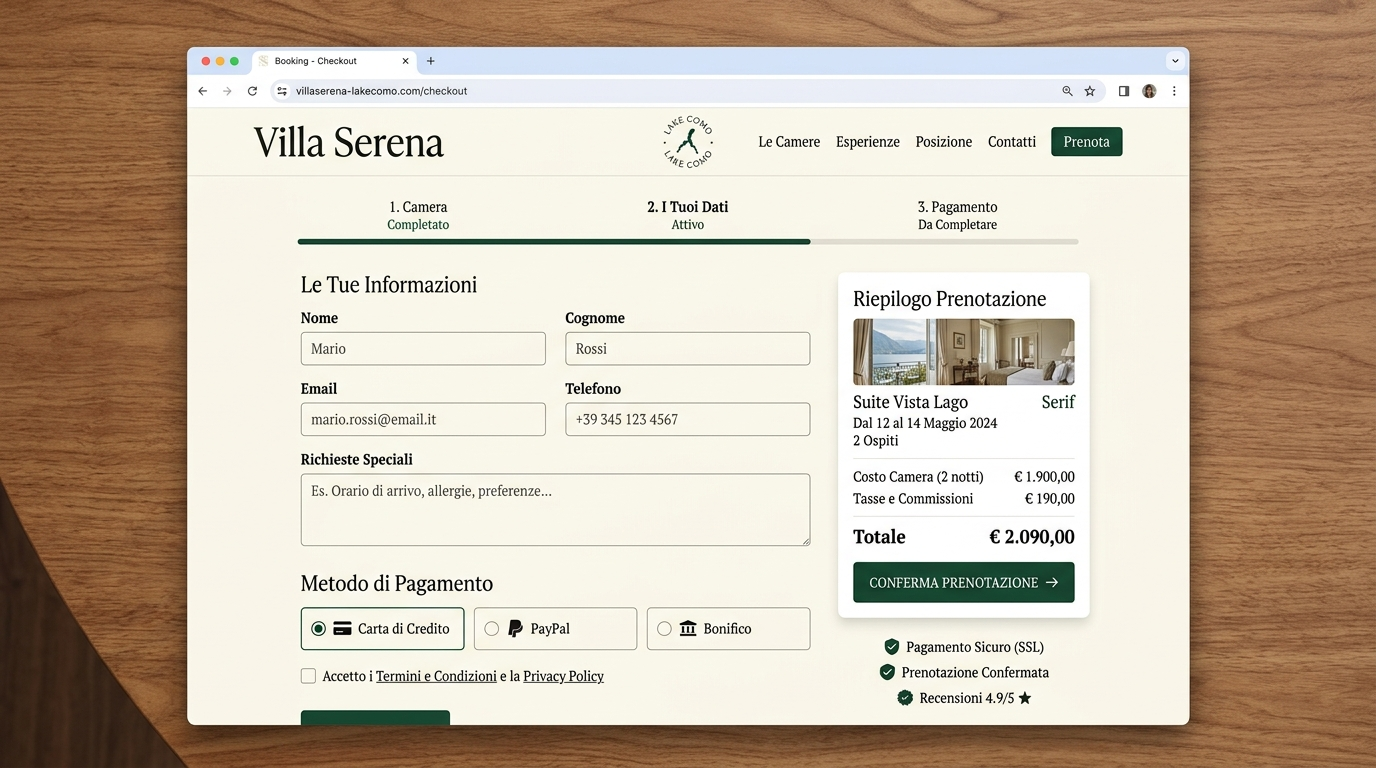
Task: Click the total amount € 2.090,00
Action: tap(1032, 537)
